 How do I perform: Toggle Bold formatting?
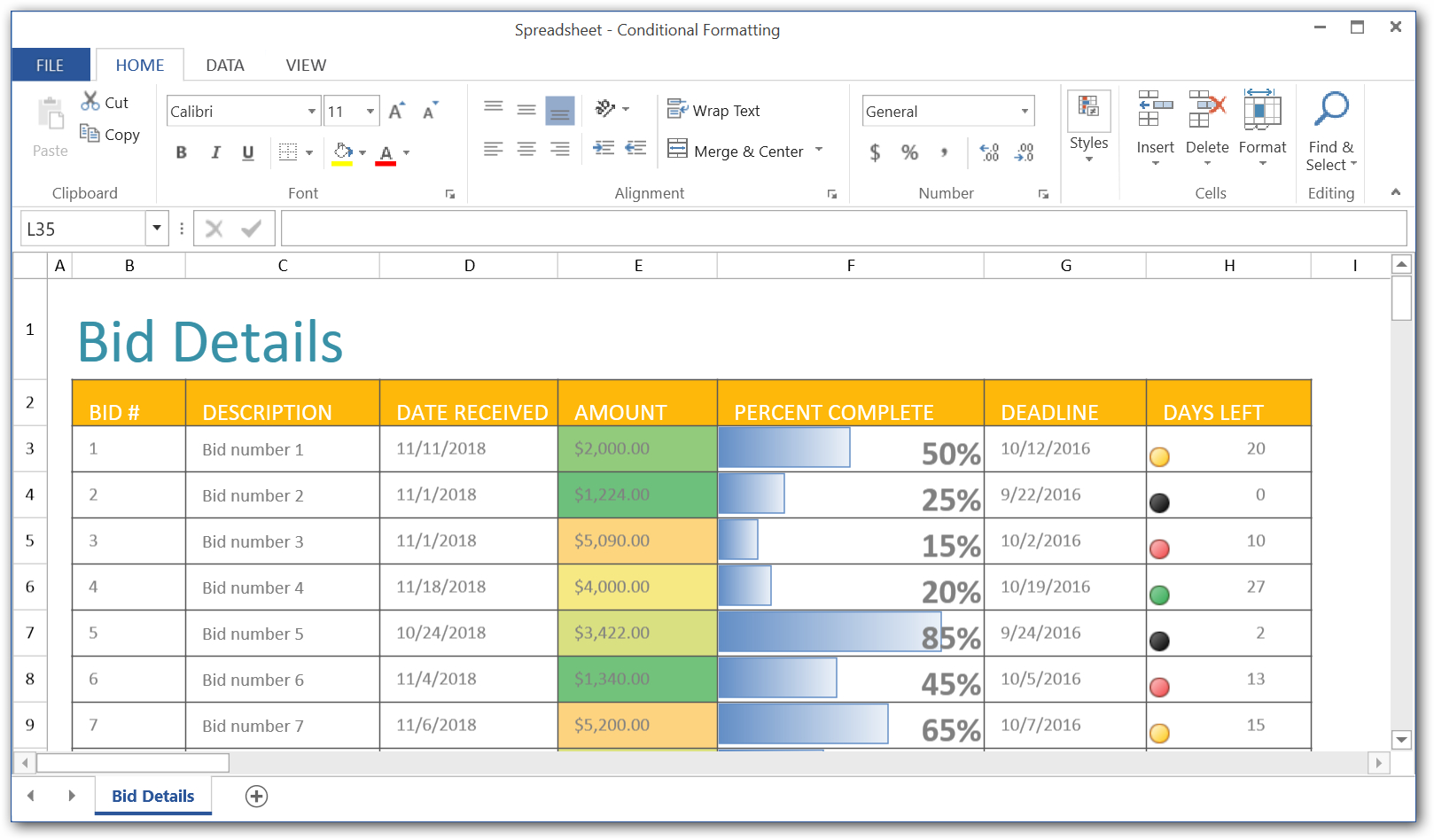[x=182, y=152]
